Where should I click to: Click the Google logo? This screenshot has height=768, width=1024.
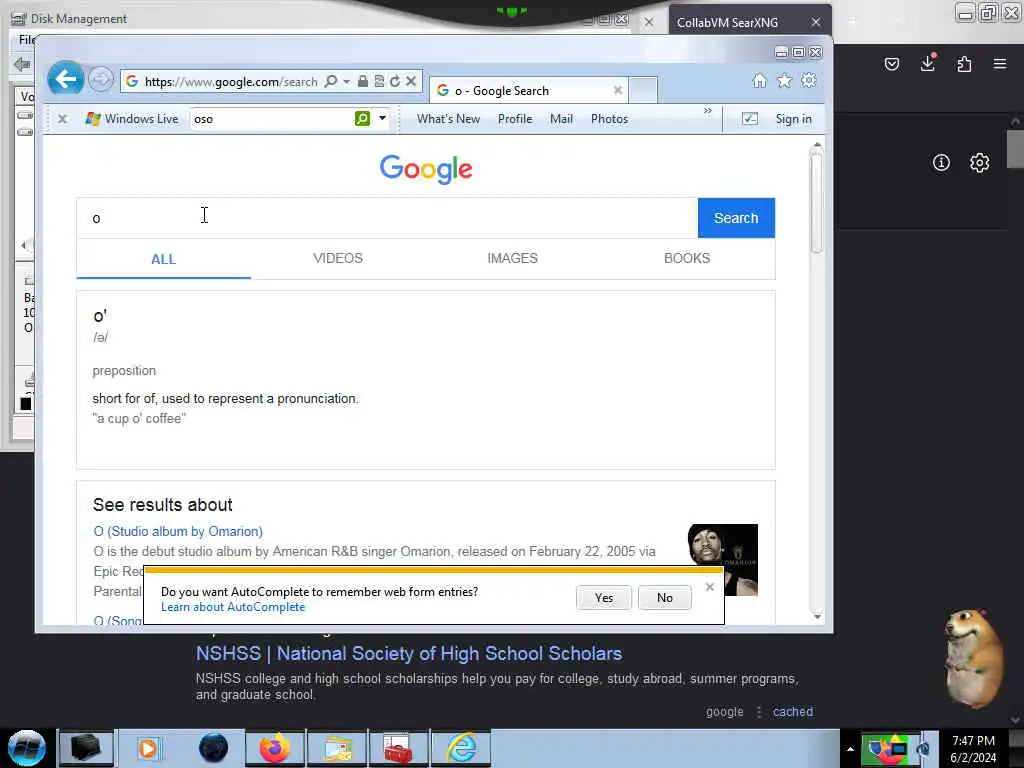coord(426,169)
